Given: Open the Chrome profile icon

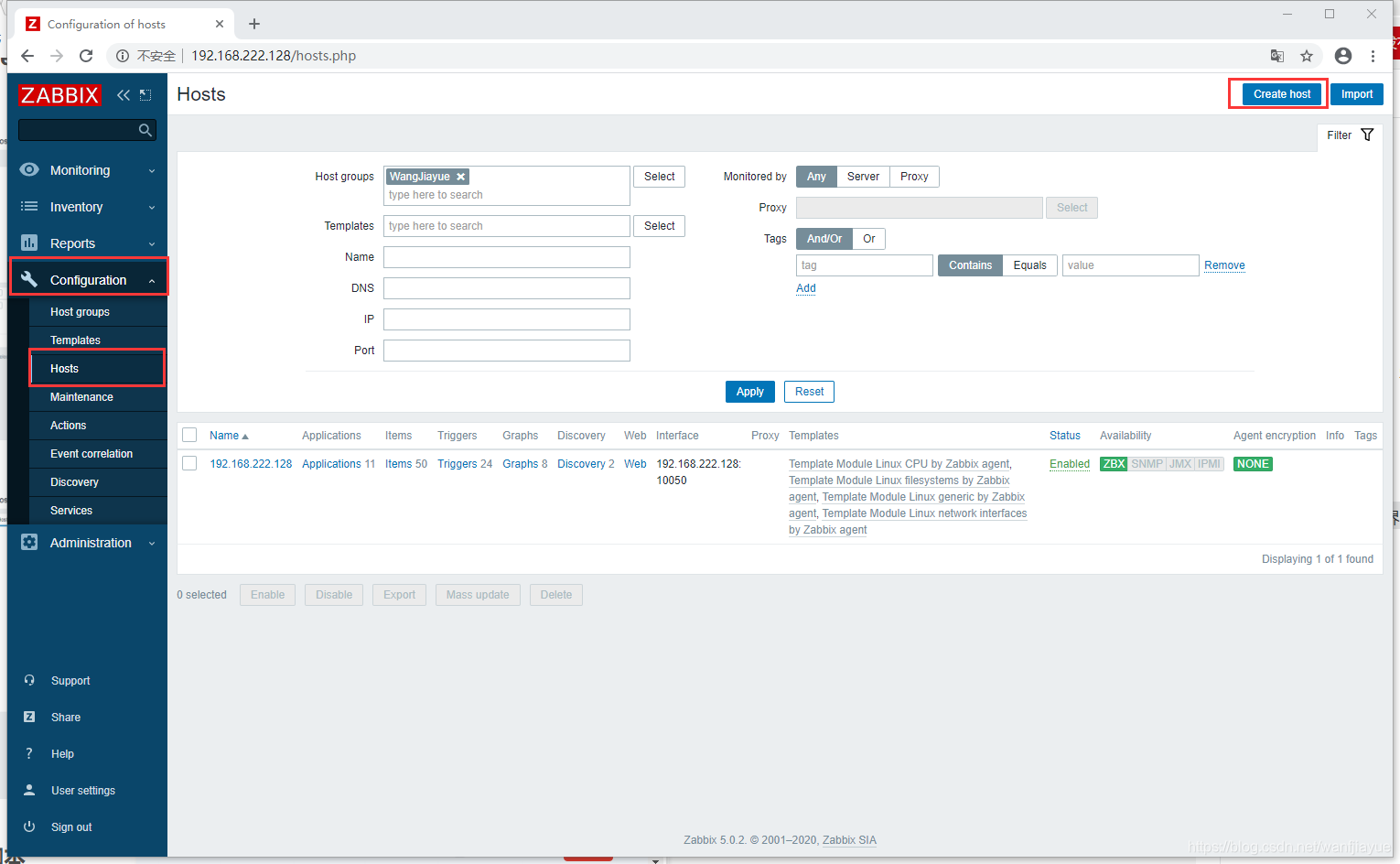Looking at the screenshot, I should click(x=1343, y=56).
